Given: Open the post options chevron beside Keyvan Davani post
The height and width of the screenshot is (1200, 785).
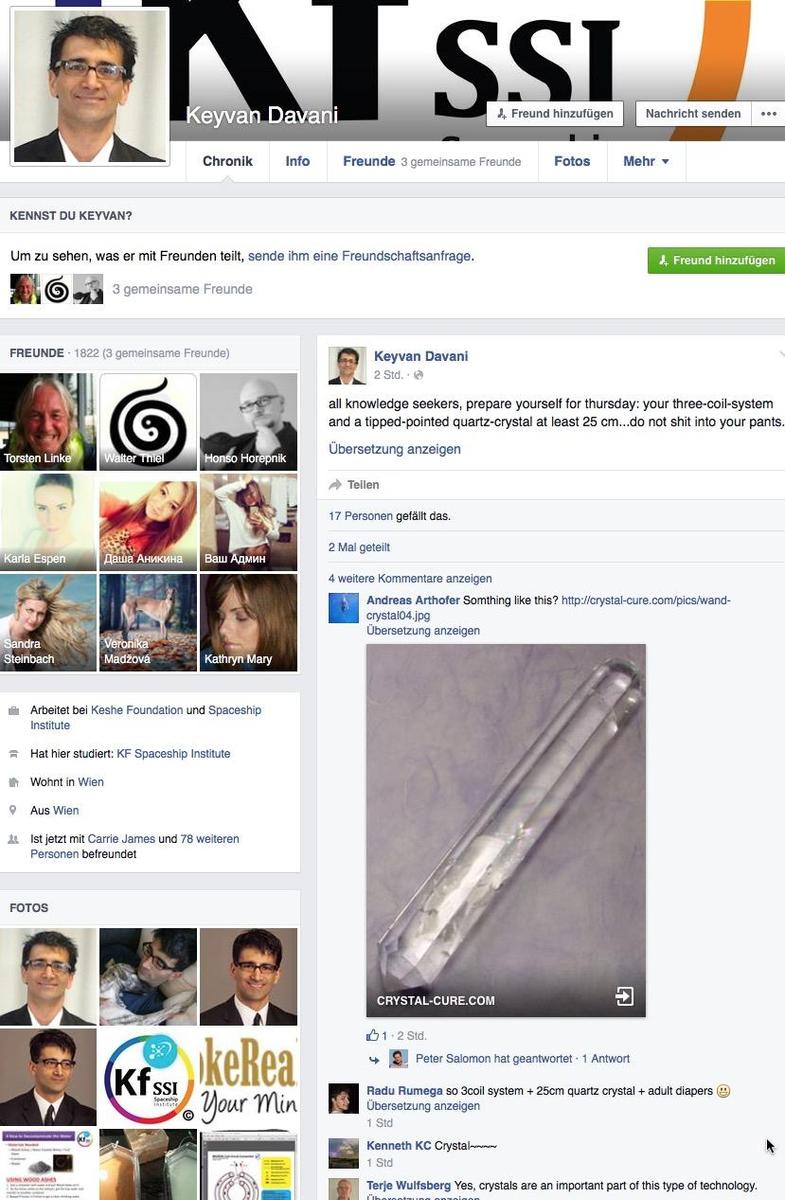Looking at the screenshot, I should [x=781, y=355].
